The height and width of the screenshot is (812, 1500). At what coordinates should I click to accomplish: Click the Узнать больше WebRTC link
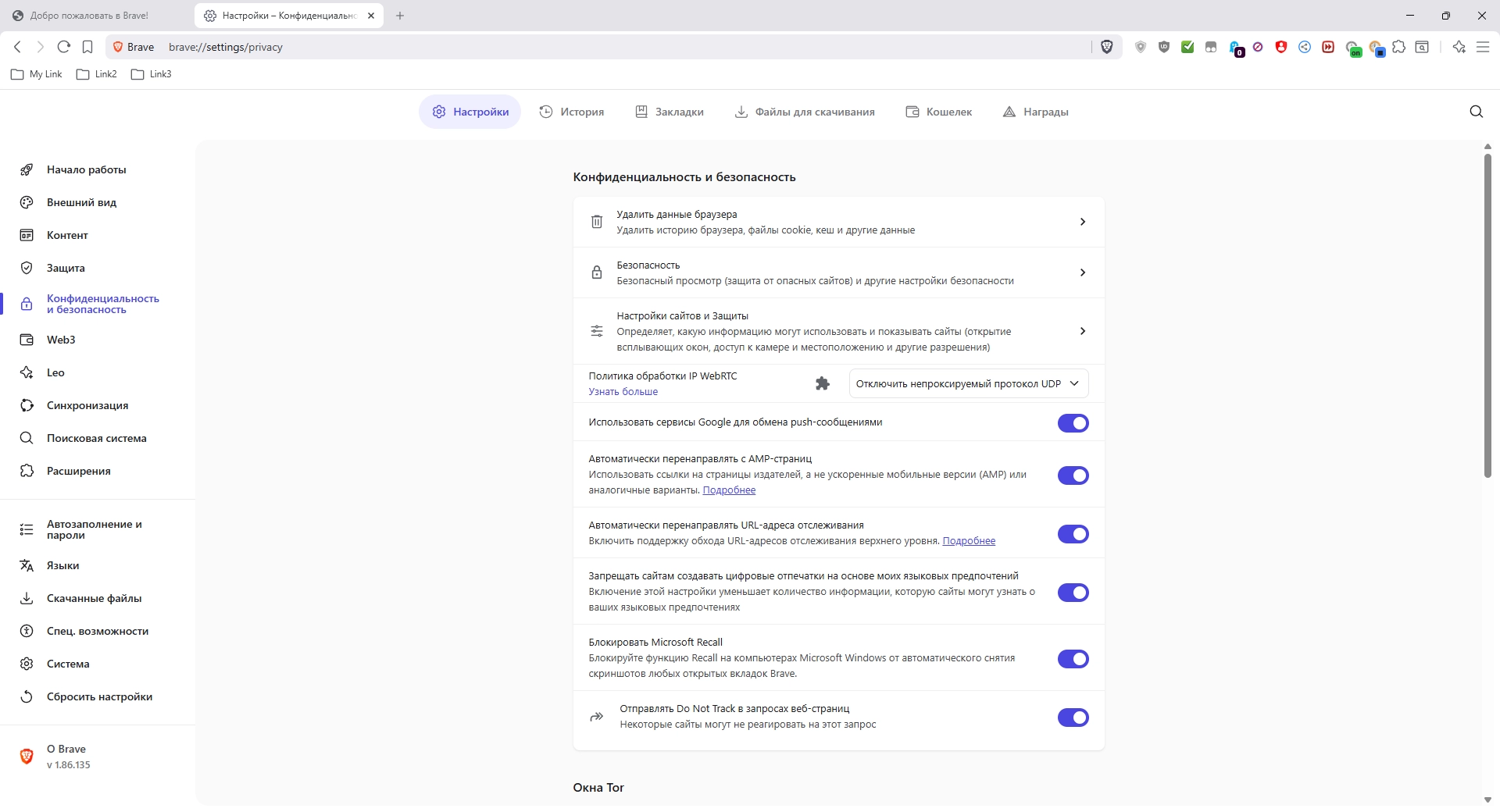(623, 392)
